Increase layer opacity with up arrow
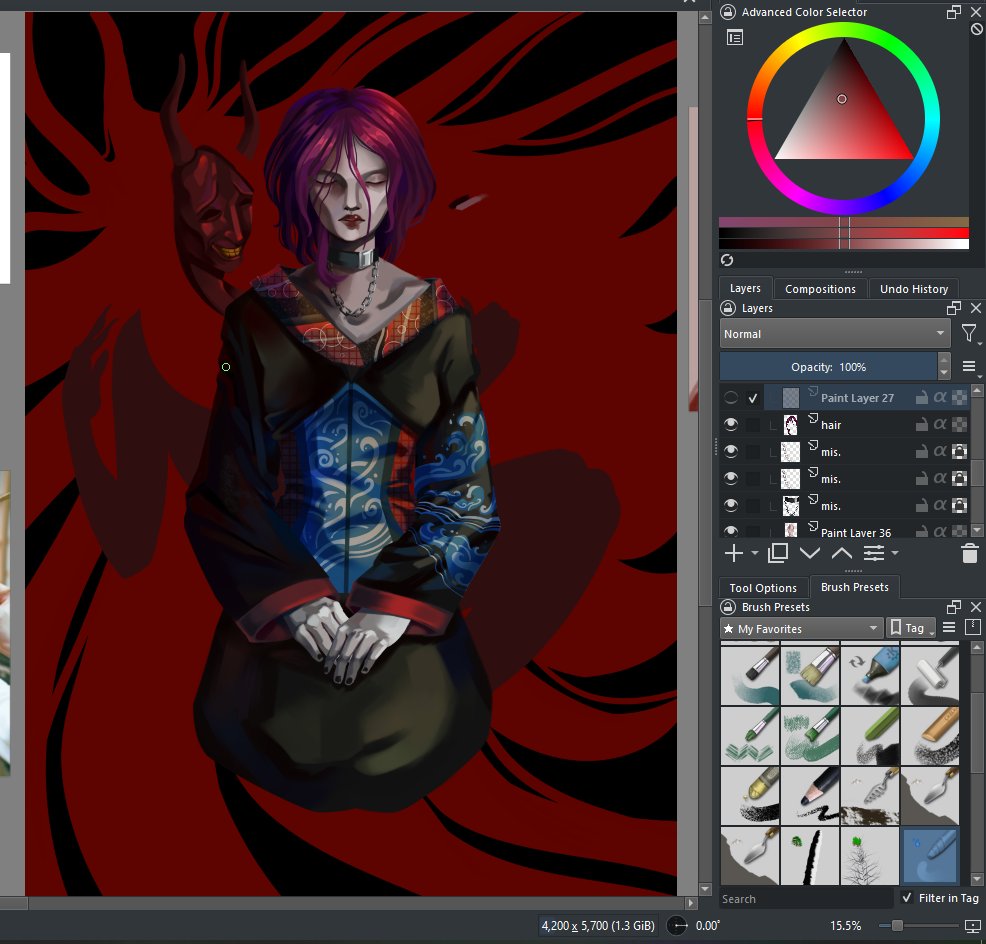This screenshot has height=944, width=986. [x=944, y=360]
